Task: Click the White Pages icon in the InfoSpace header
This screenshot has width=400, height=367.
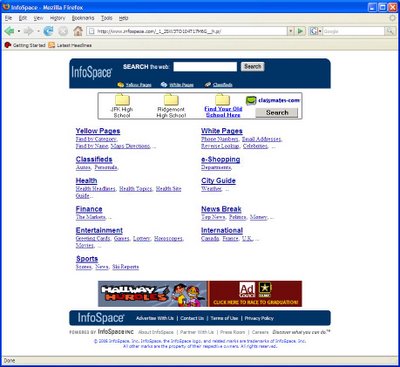Action: (164, 85)
